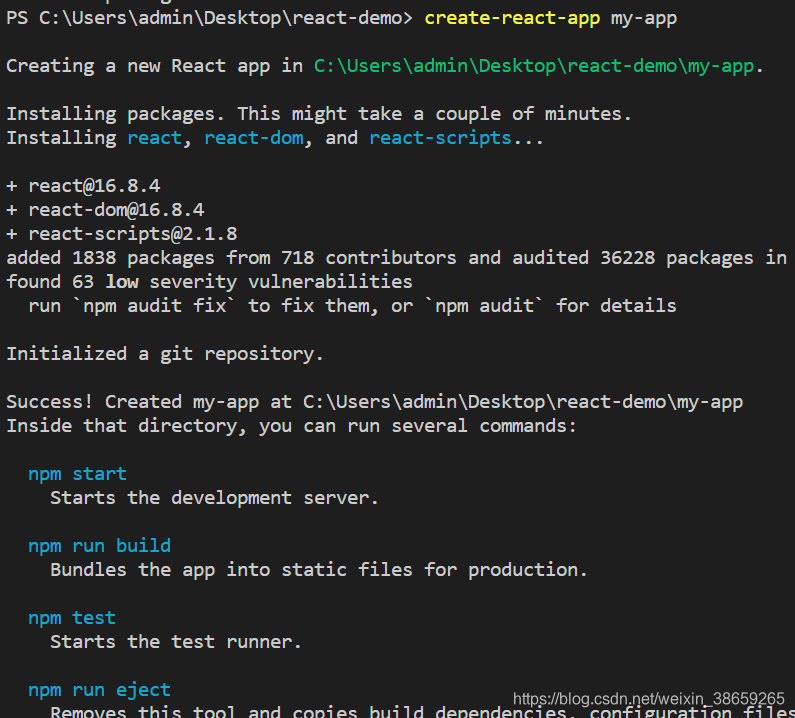Click the green path 'C:\Users\admin\Desktop\react-demo\my-app'
This screenshot has height=718, width=795.
pos(534,66)
